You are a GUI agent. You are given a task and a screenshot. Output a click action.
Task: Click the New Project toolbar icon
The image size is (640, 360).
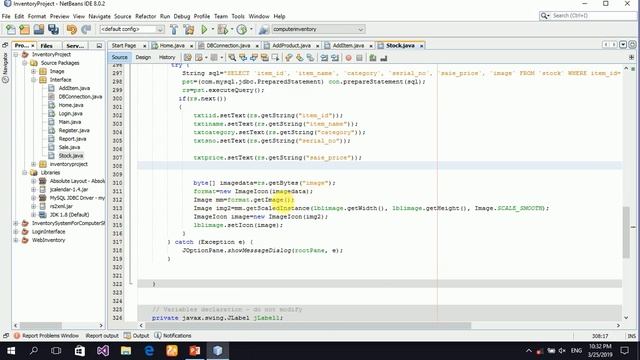tap(24, 29)
